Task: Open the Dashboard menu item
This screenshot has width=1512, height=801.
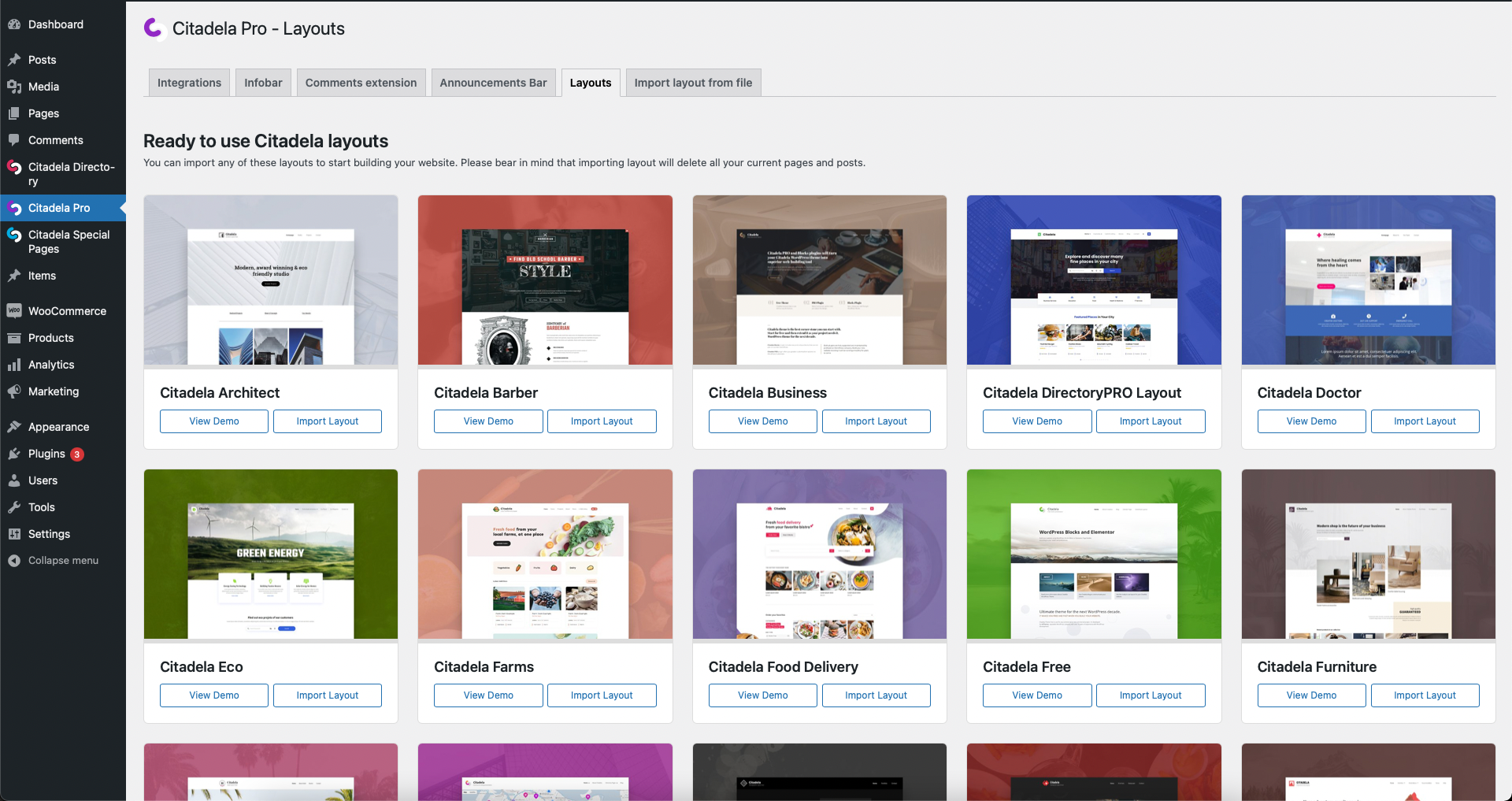Action: pos(63,24)
